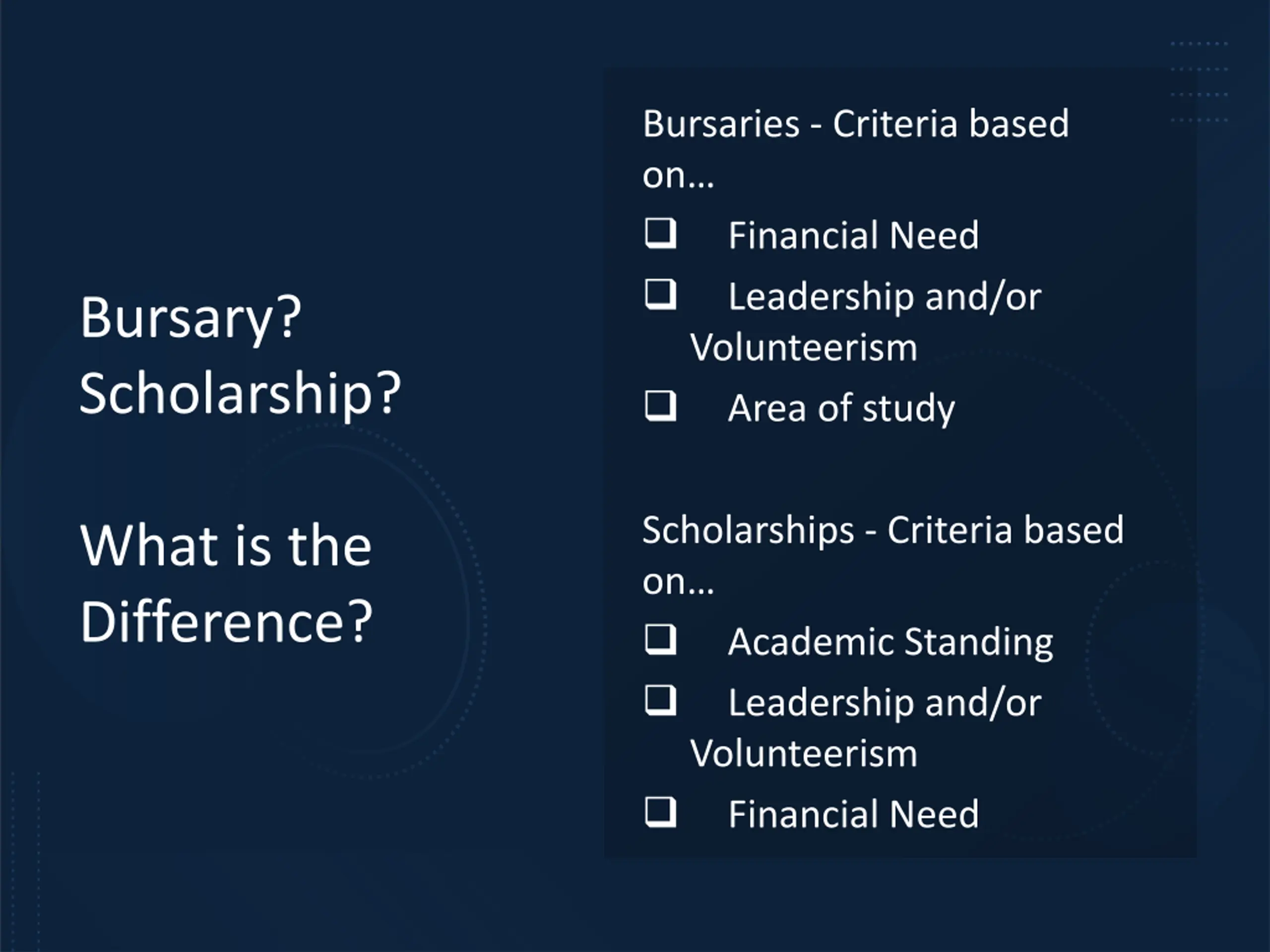Check the Scholarships Leadership and/or Volunteerism box

(x=660, y=701)
